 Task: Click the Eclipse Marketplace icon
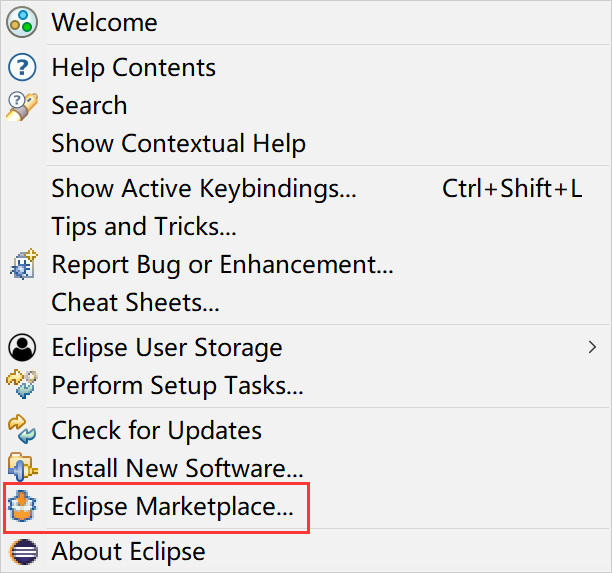coord(22,506)
